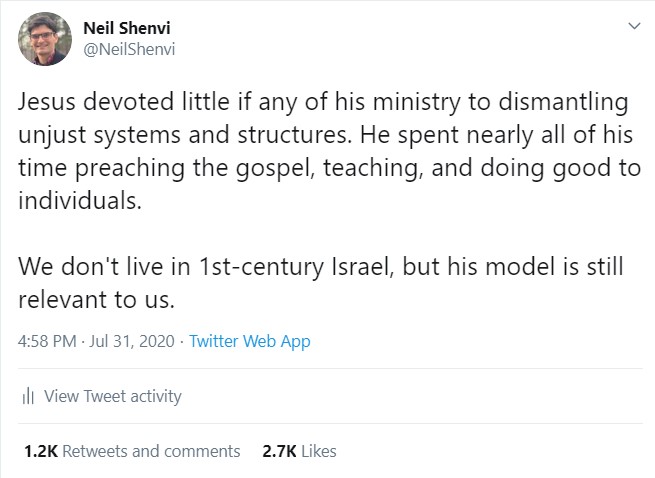Image resolution: width=655 pixels, height=478 pixels.
Task: View who Likes this tweet
Action: [318, 451]
